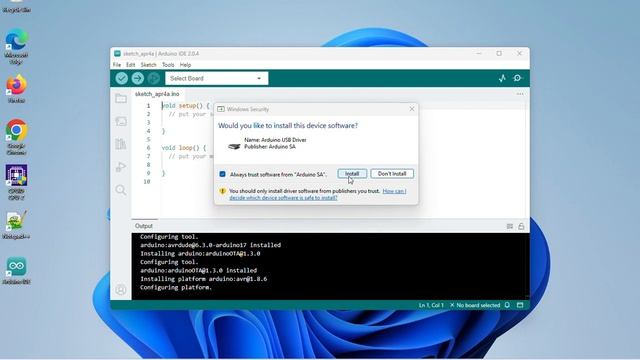Toggle Always trust software from Arduino SA checkbox
Screen dimensions: 640x360
point(222,174)
